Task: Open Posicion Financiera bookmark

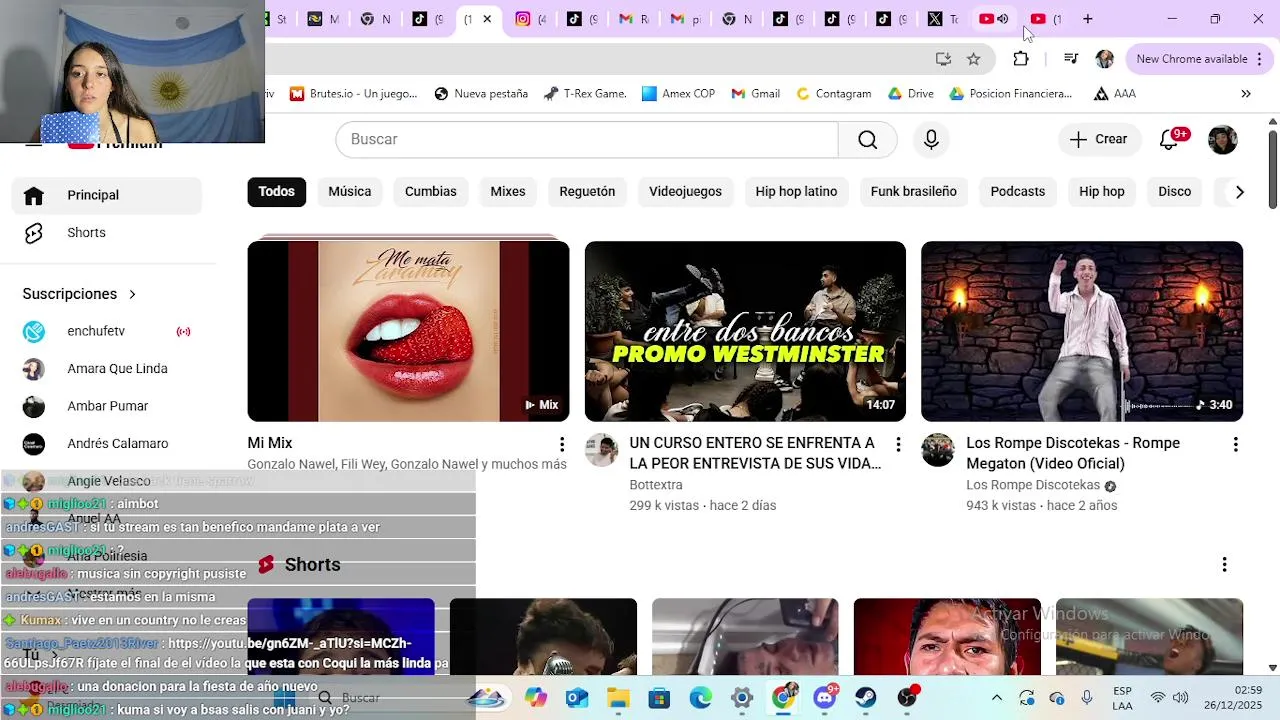Action: tap(1010, 94)
